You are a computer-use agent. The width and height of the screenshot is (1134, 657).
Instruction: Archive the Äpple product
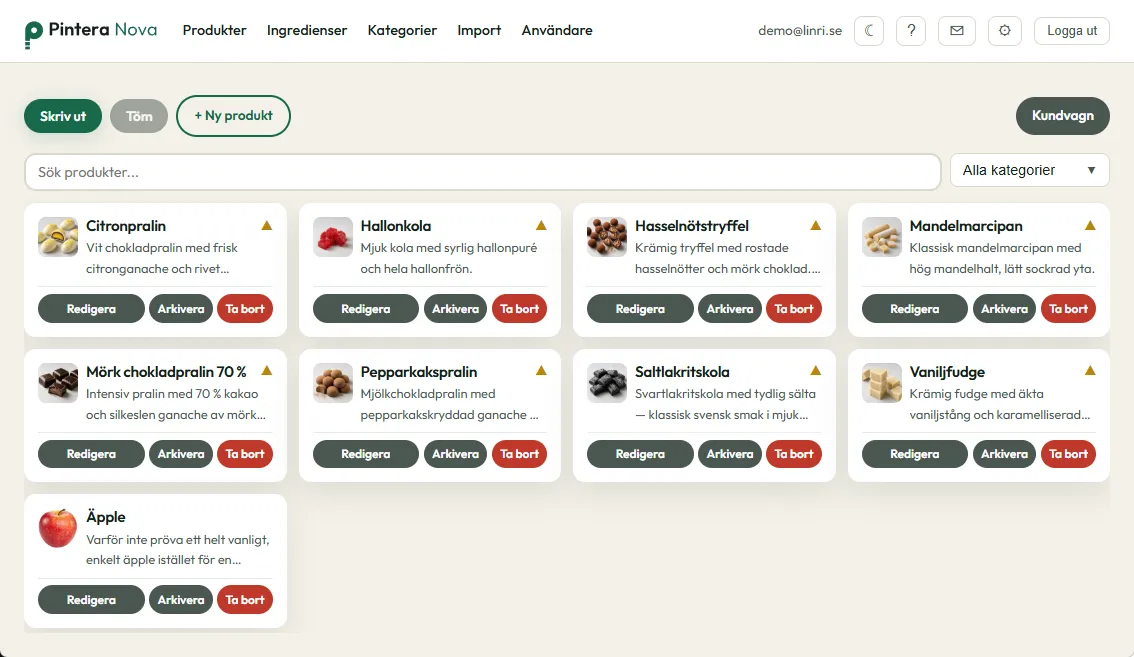[x=181, y=600]
